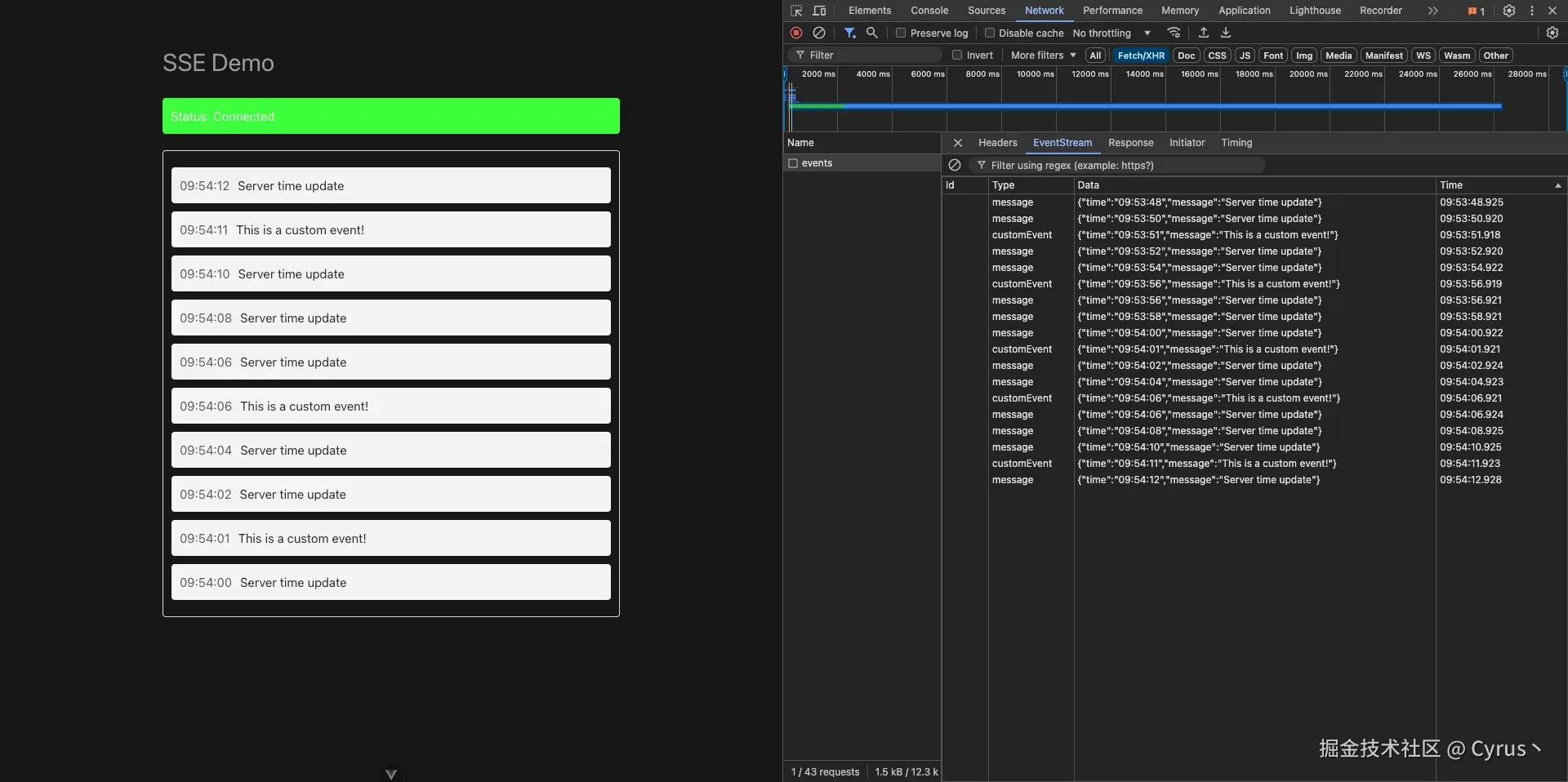Toggle the device toolbar icon
This screenshot has width=1568, height=782.
pyautogui.click(x=819, y=11)
